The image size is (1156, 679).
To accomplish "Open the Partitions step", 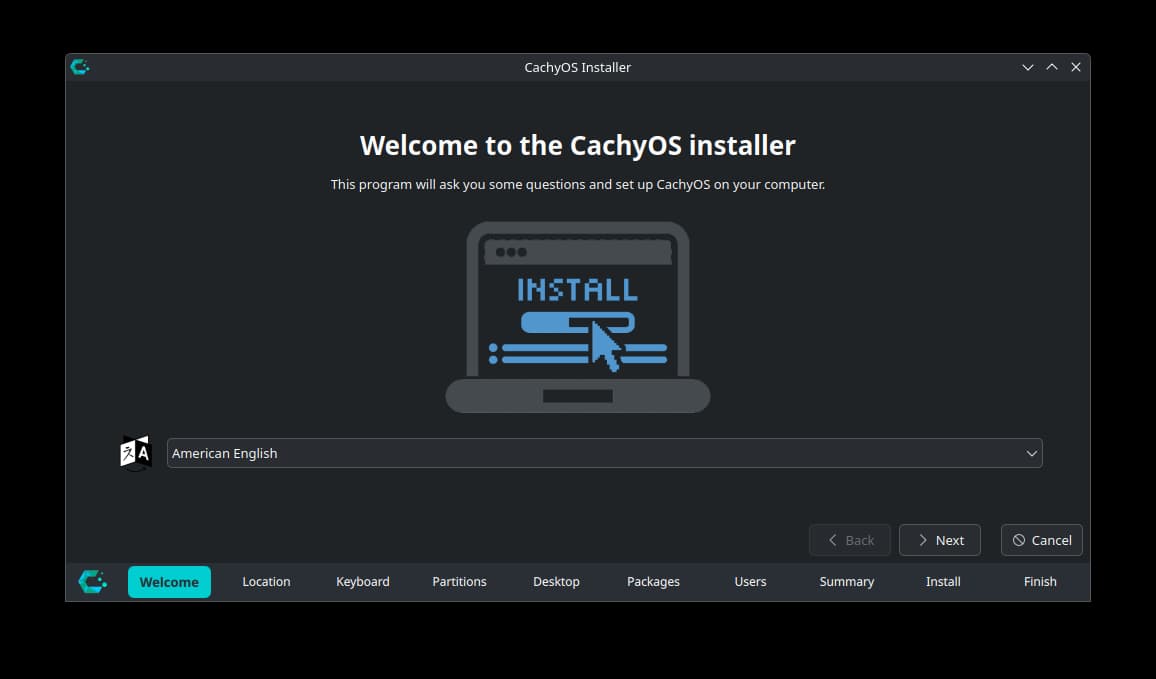I will click(x=459, y=582).
